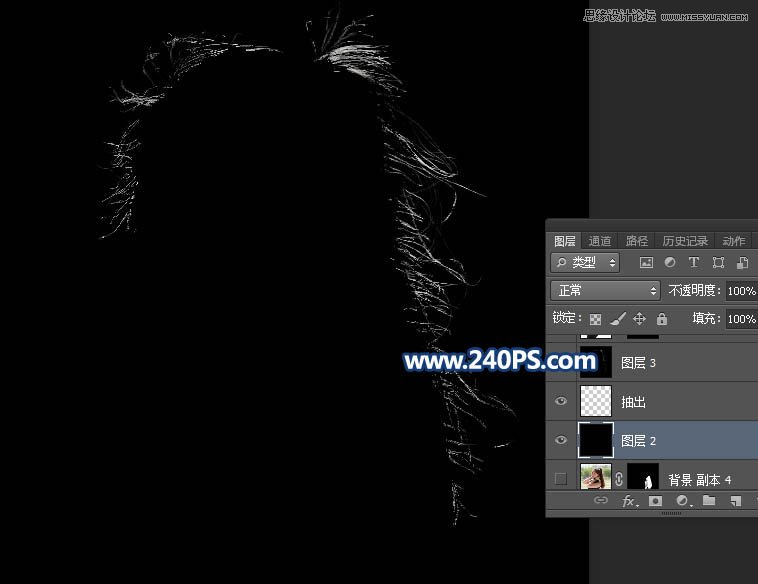
Task: Open the 类型 filter dropdown
Action: (585, 263)
